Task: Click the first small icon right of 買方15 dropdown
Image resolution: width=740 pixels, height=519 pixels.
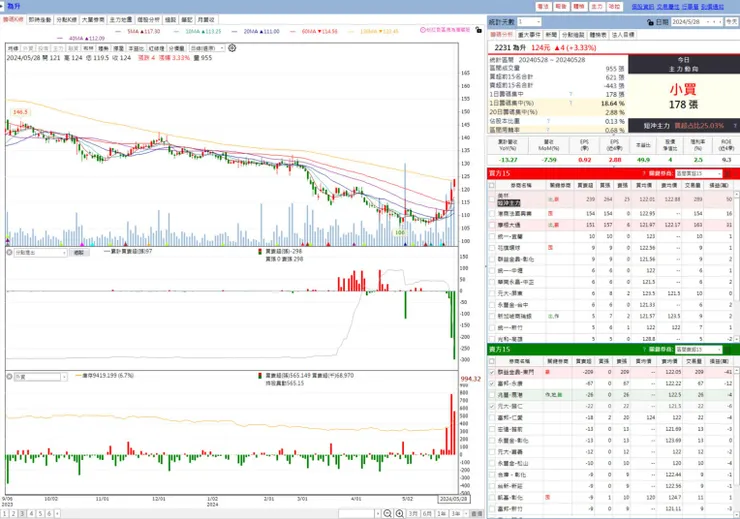Action: point(727,174)
